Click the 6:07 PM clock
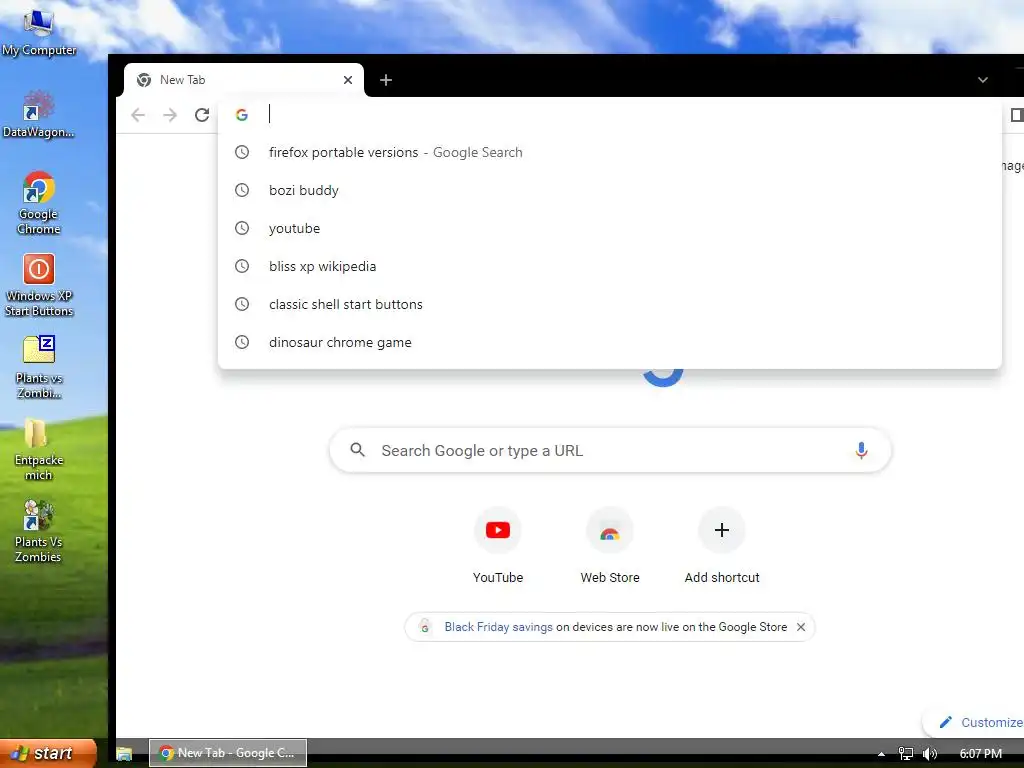 click(980, 754)
